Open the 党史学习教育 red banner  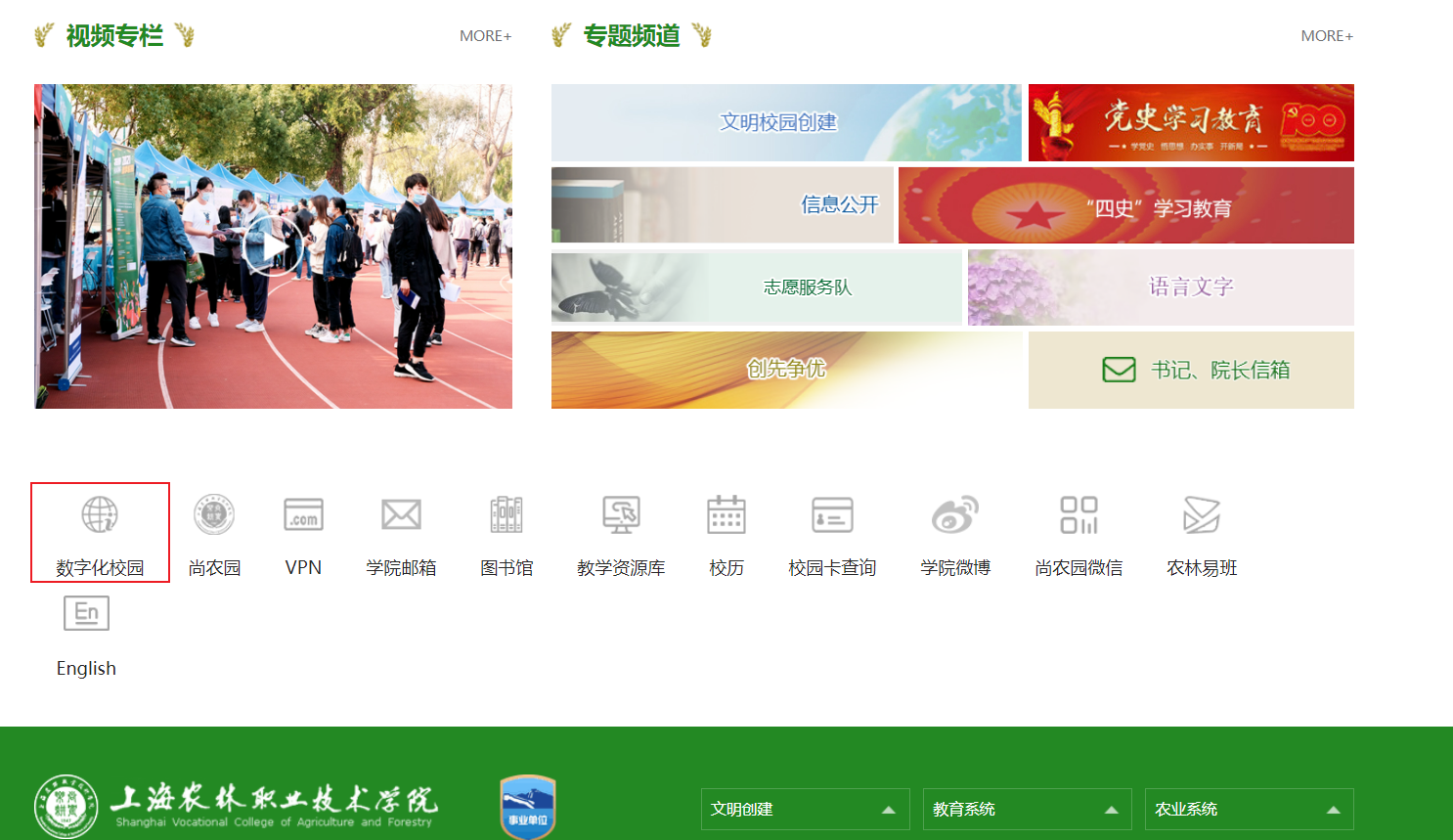tap(1191, 122)
